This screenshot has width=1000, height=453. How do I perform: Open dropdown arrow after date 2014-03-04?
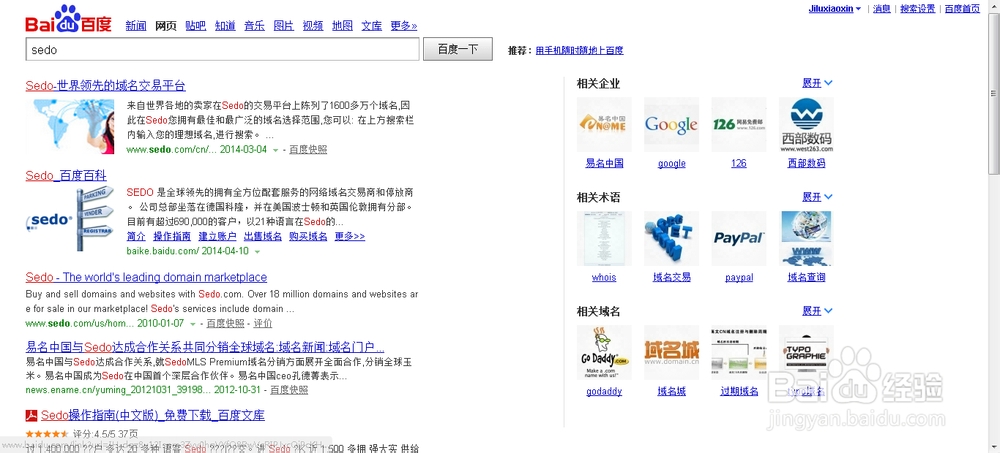(x=276, y=150)
